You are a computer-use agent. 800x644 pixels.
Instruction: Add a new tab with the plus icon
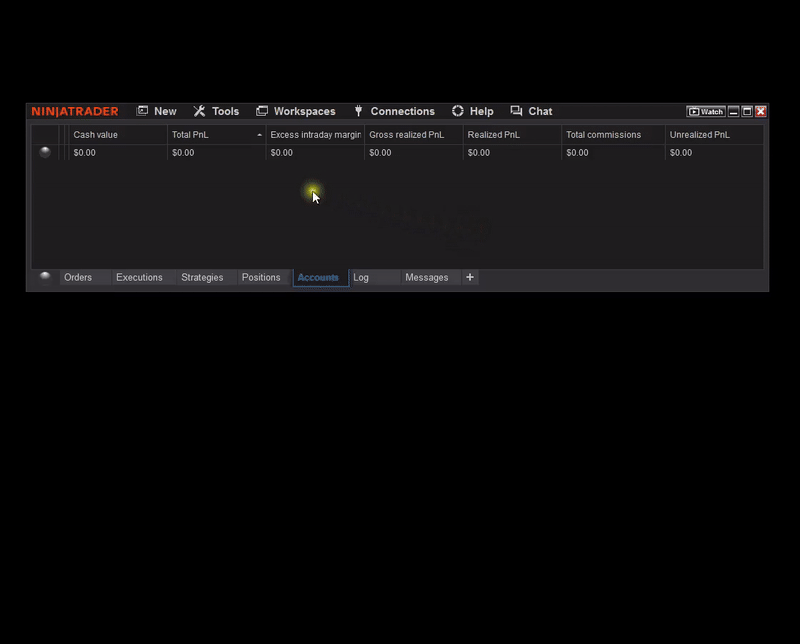pos(470,277)
